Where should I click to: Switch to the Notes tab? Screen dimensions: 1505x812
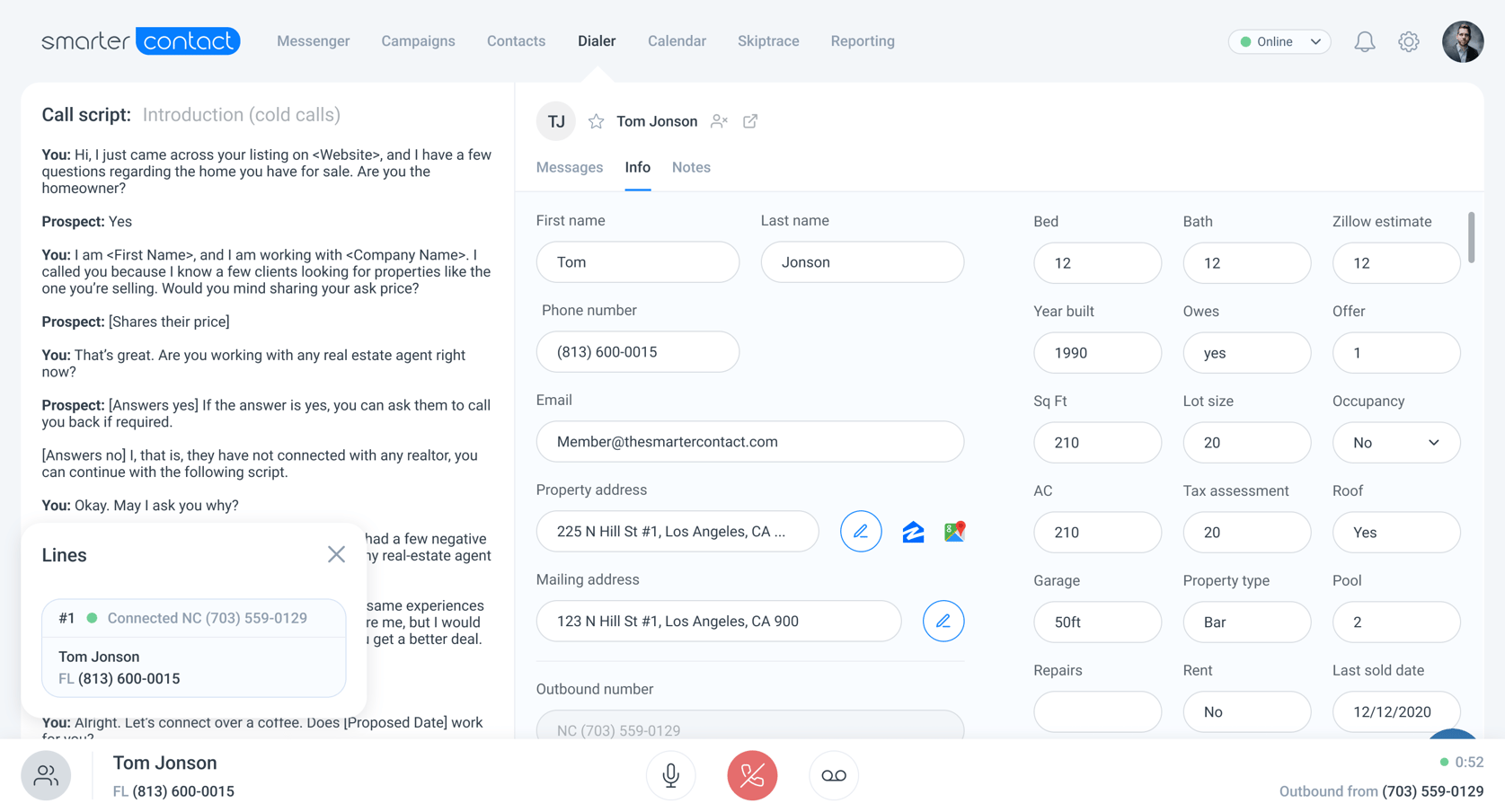690,167
